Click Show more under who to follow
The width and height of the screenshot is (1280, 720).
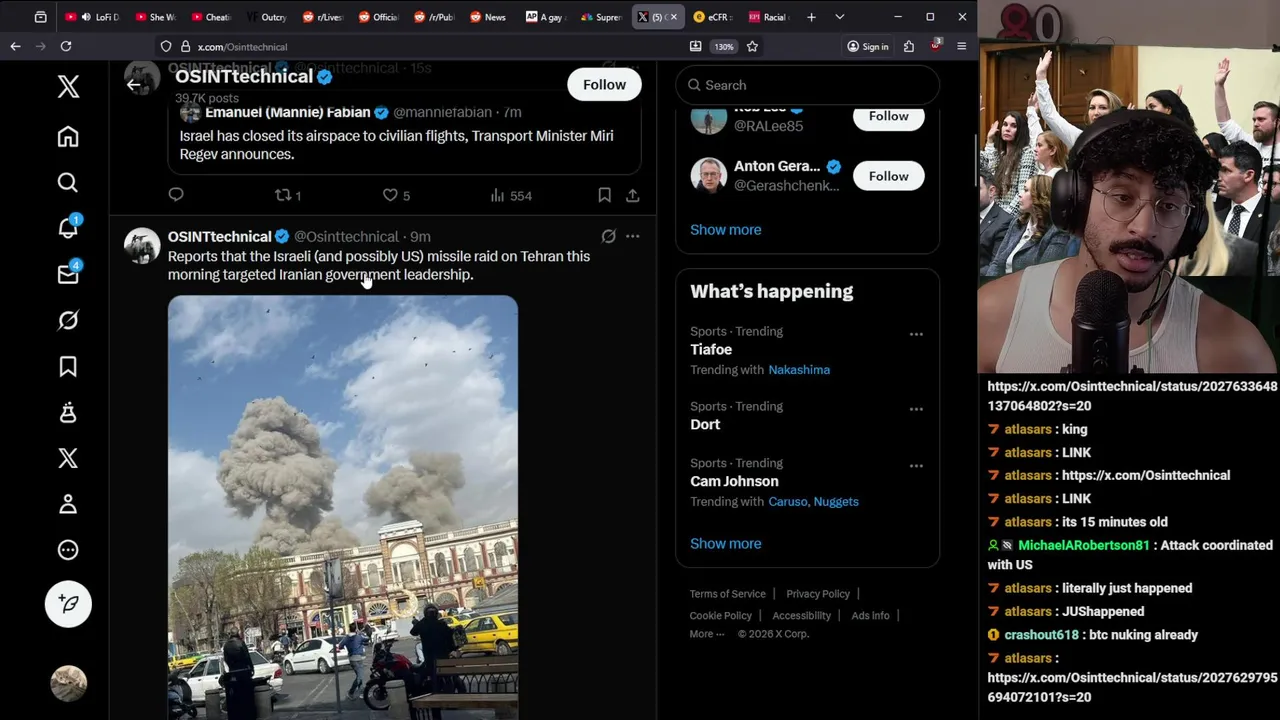tap(725, 229)
